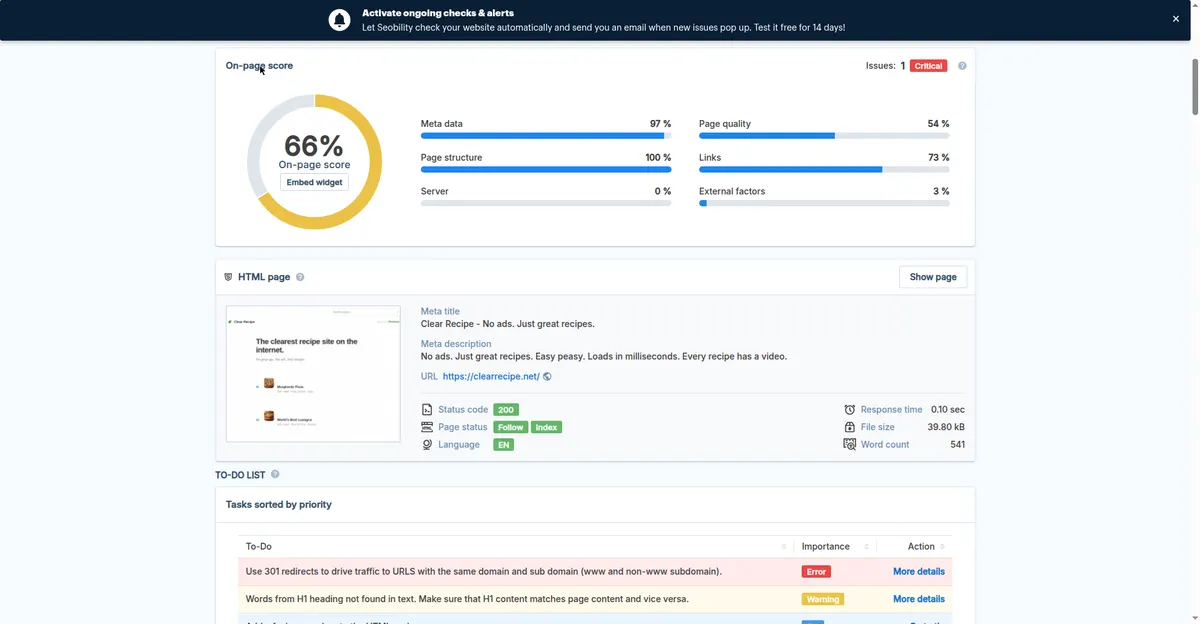Click the Status code icon
This screenshot has width=1200, height=624.
coord(427,410)
